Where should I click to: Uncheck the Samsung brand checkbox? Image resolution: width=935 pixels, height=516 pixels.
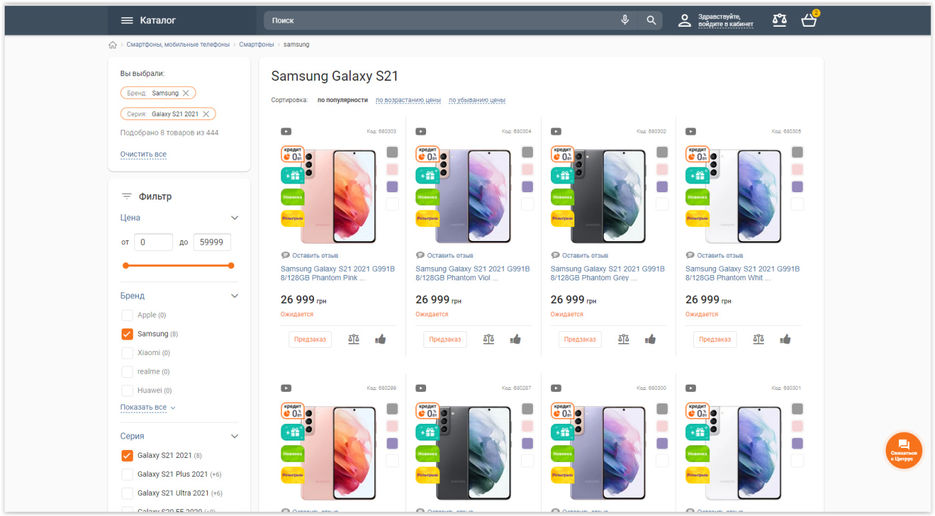(x=127, y=334)
